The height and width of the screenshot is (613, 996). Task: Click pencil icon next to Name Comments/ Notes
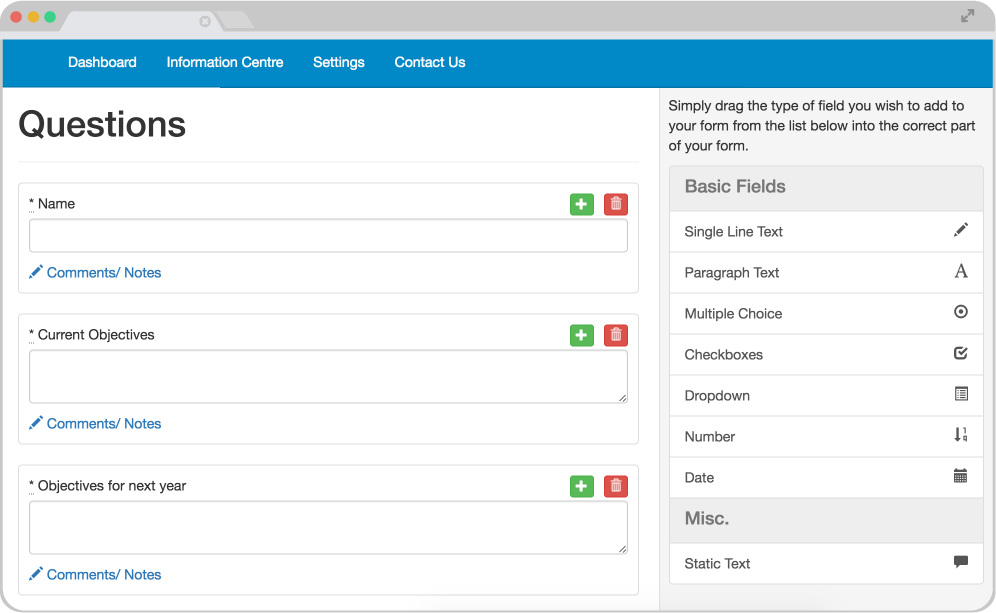(36, 272)
